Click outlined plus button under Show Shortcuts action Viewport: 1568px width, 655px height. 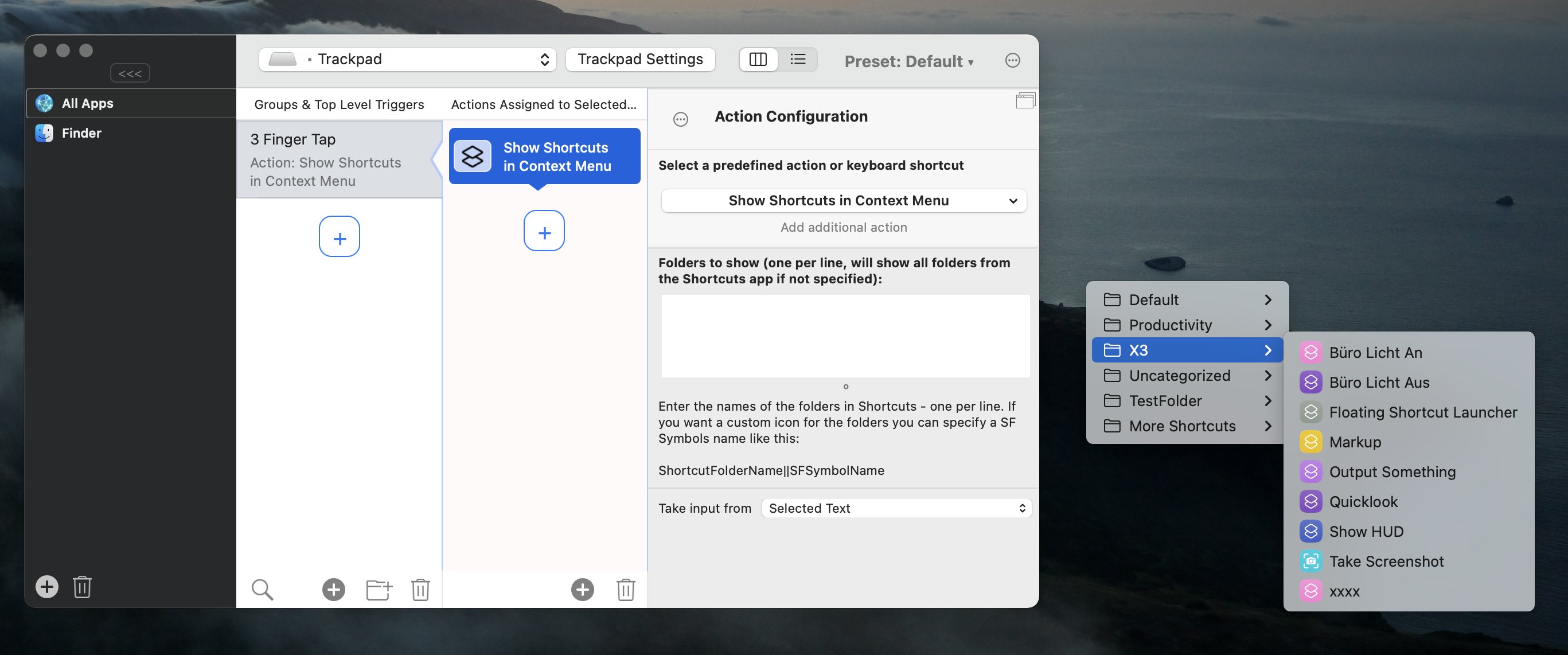544,231
